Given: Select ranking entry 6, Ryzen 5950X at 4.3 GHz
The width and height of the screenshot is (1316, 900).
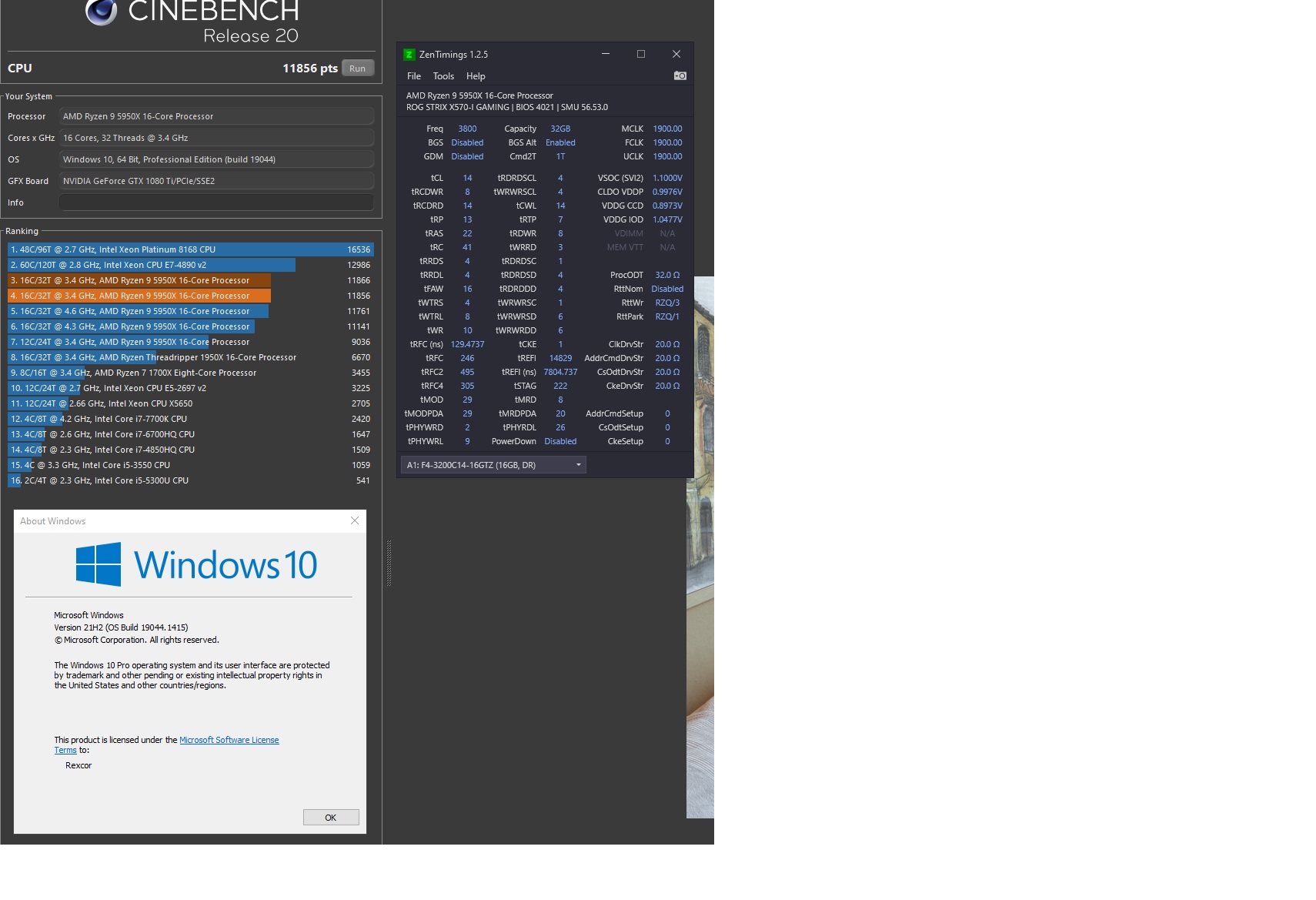Looking at the screenshot, I should pos(191,326).
